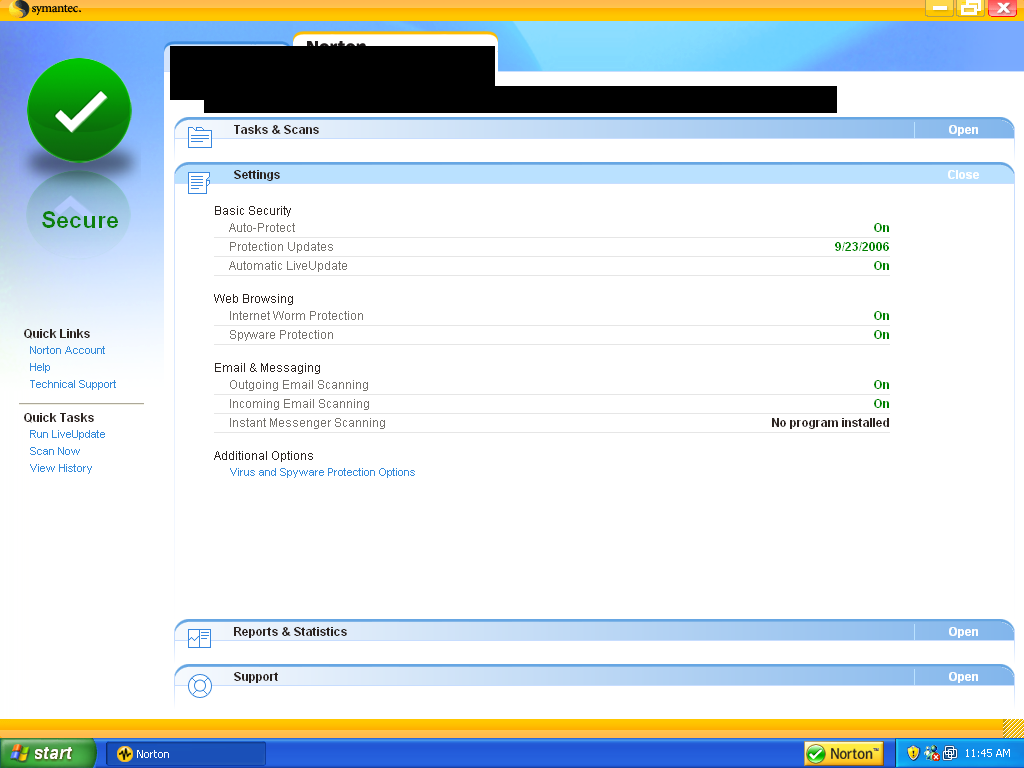Click the security shield tray icon

(x=913, y=753)
